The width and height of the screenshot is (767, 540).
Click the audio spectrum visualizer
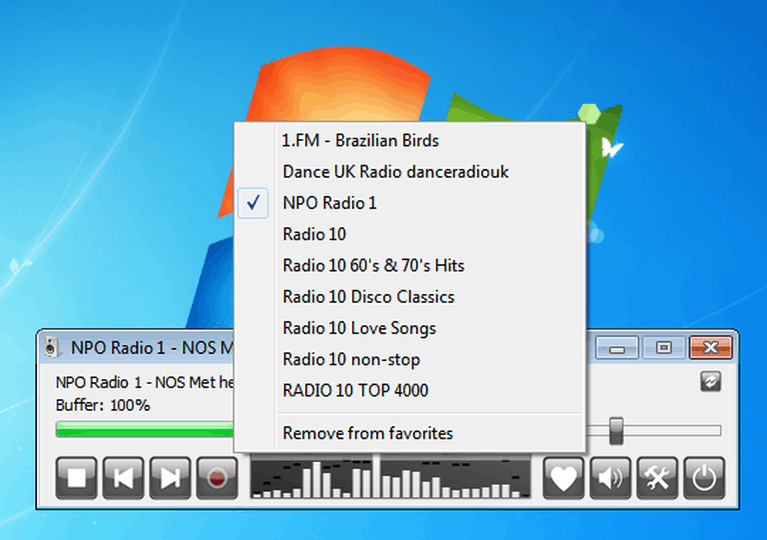point(390,478)
